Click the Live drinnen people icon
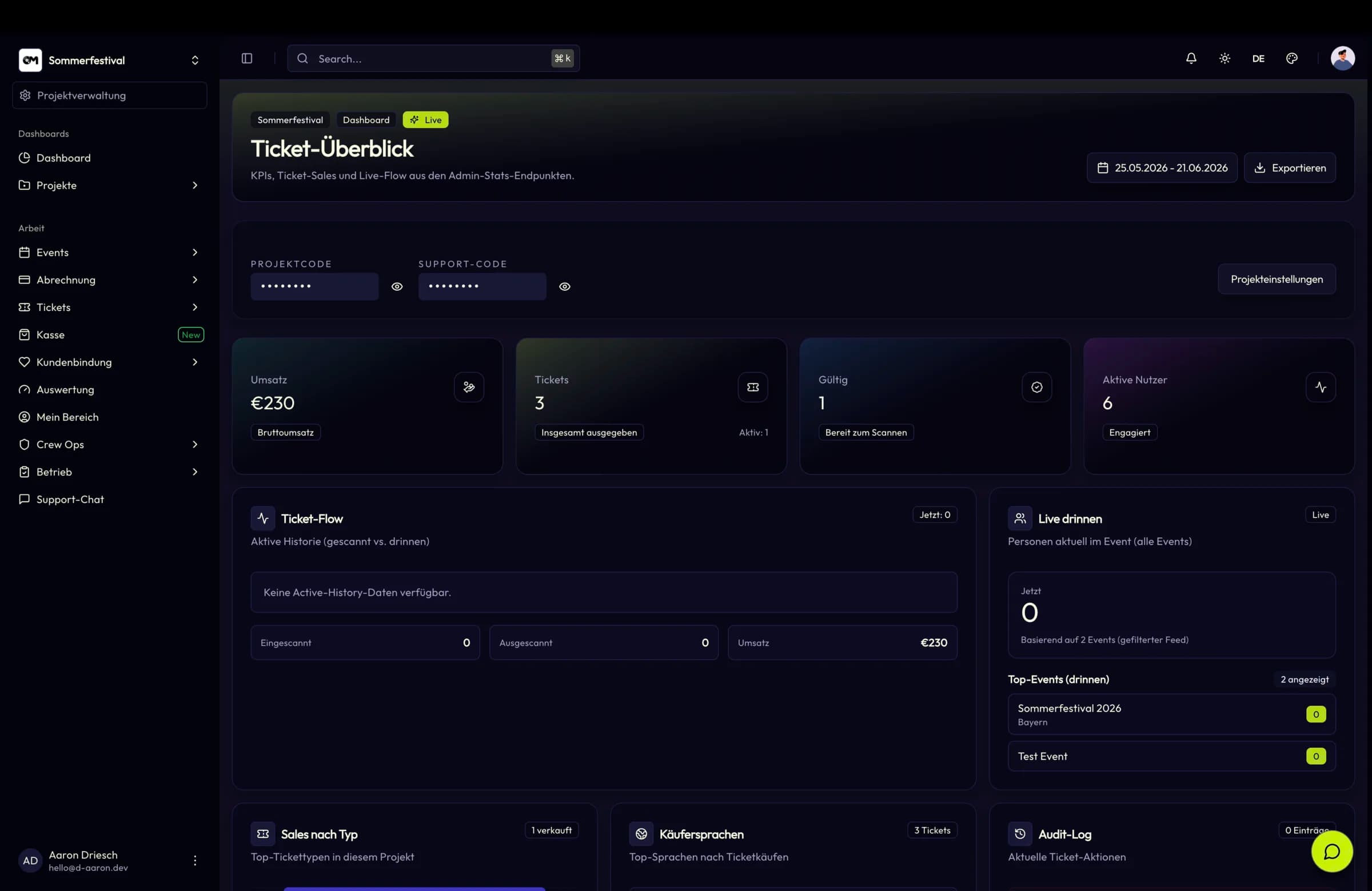This screenshot has width=1372, height=891. 1020,518
